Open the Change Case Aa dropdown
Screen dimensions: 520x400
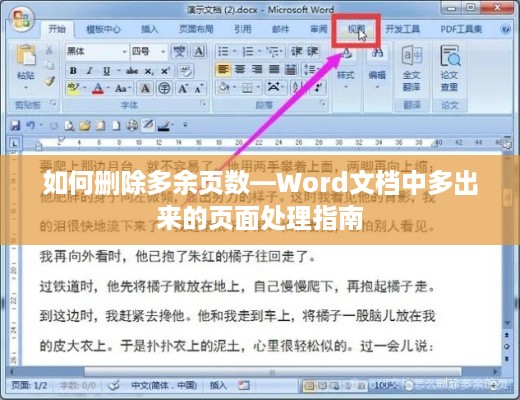(122, 88)
